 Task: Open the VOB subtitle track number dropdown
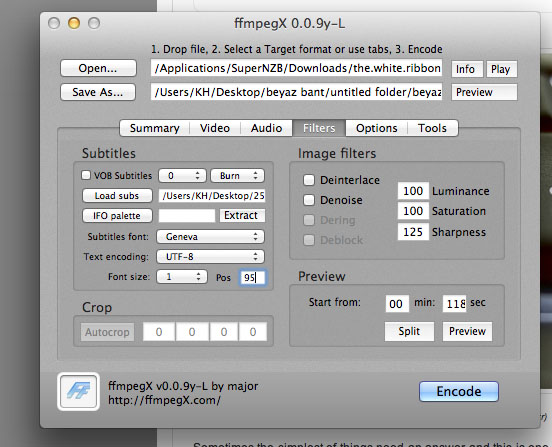(182, 175)
